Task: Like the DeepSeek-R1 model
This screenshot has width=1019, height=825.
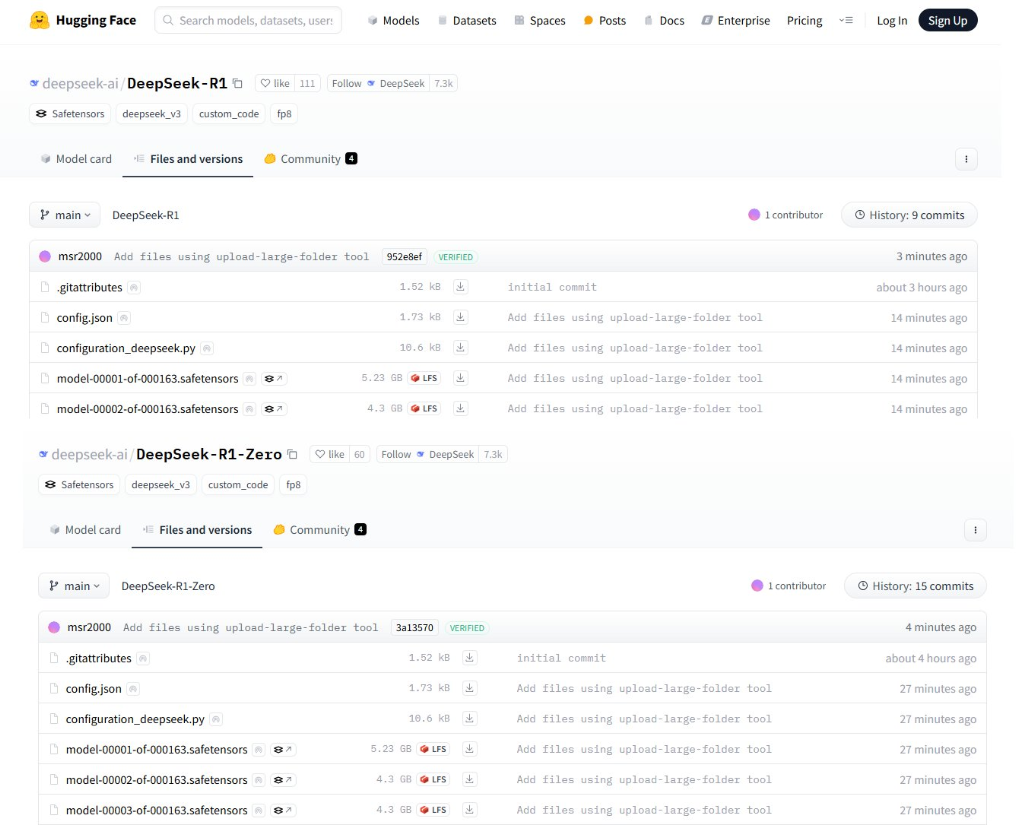Action: coord(275,83)
